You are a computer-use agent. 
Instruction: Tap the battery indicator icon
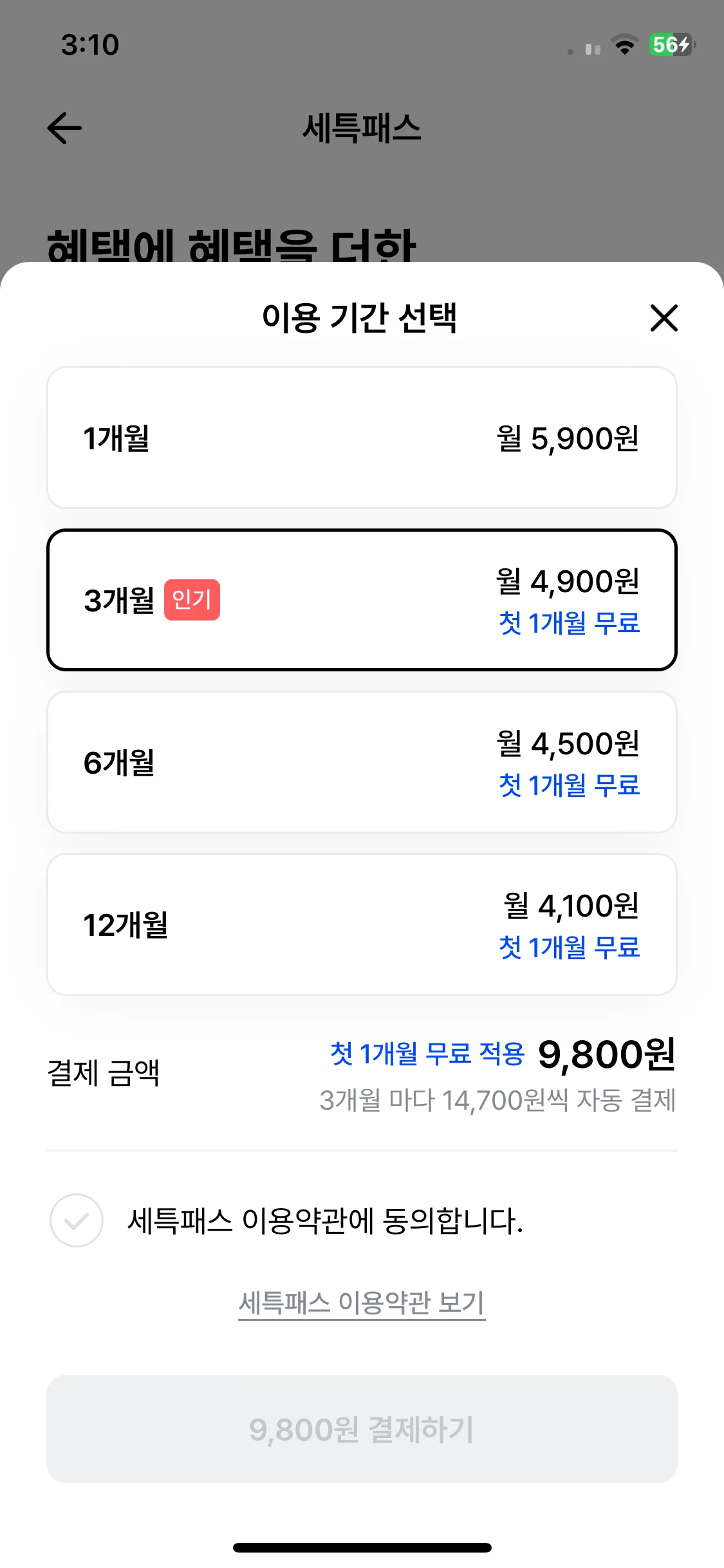tap(671, 45)
